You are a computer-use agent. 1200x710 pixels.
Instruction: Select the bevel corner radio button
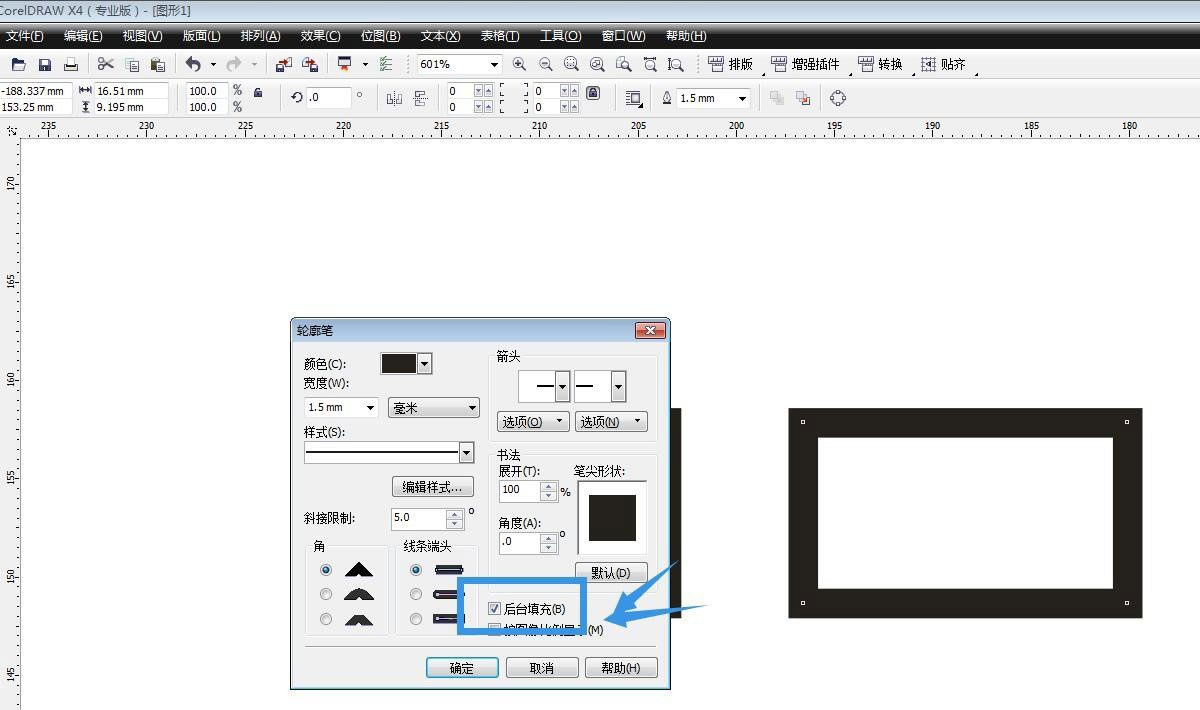coord(326,619)
